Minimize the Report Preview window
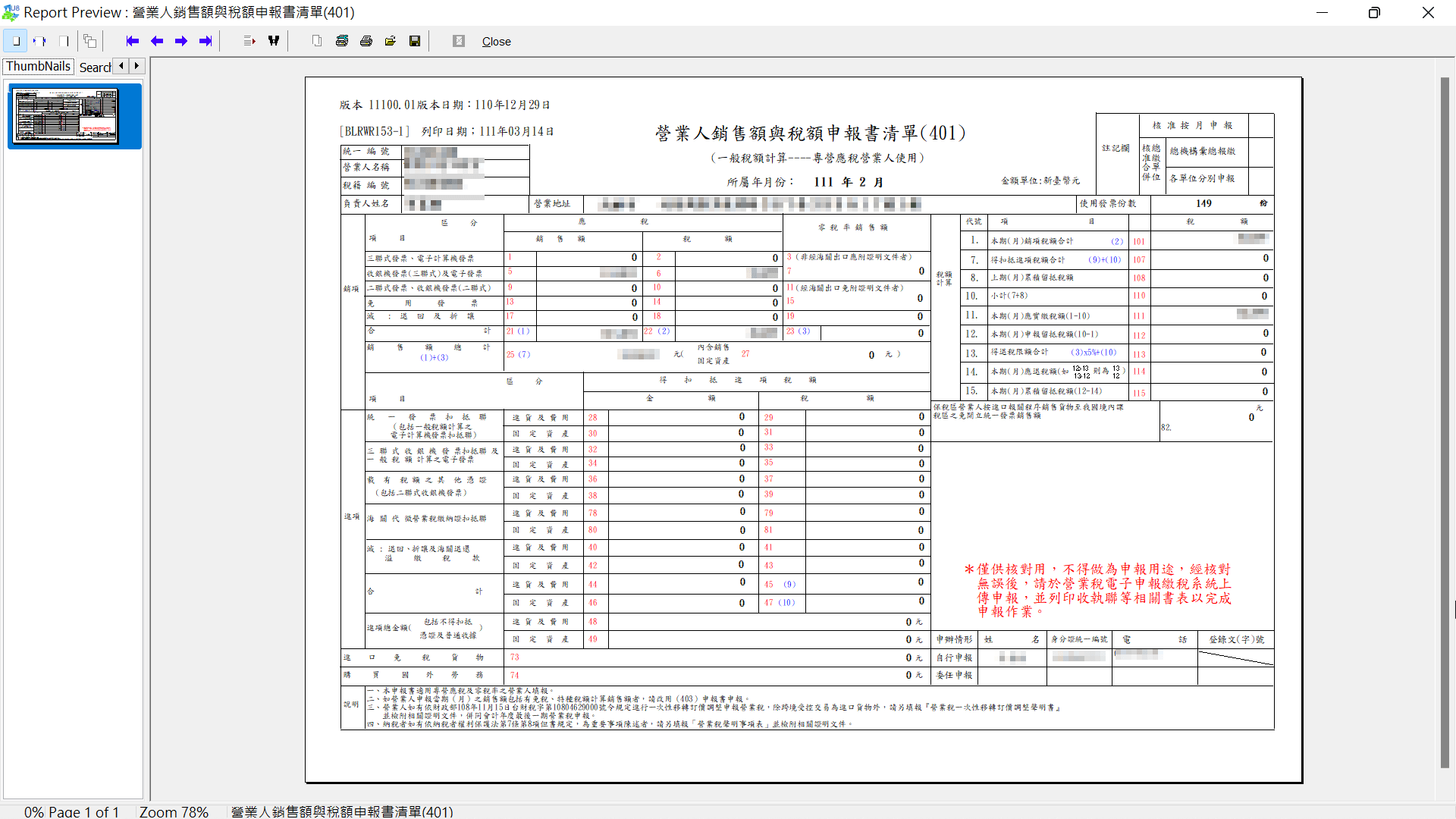 [x=1322, y=12]
